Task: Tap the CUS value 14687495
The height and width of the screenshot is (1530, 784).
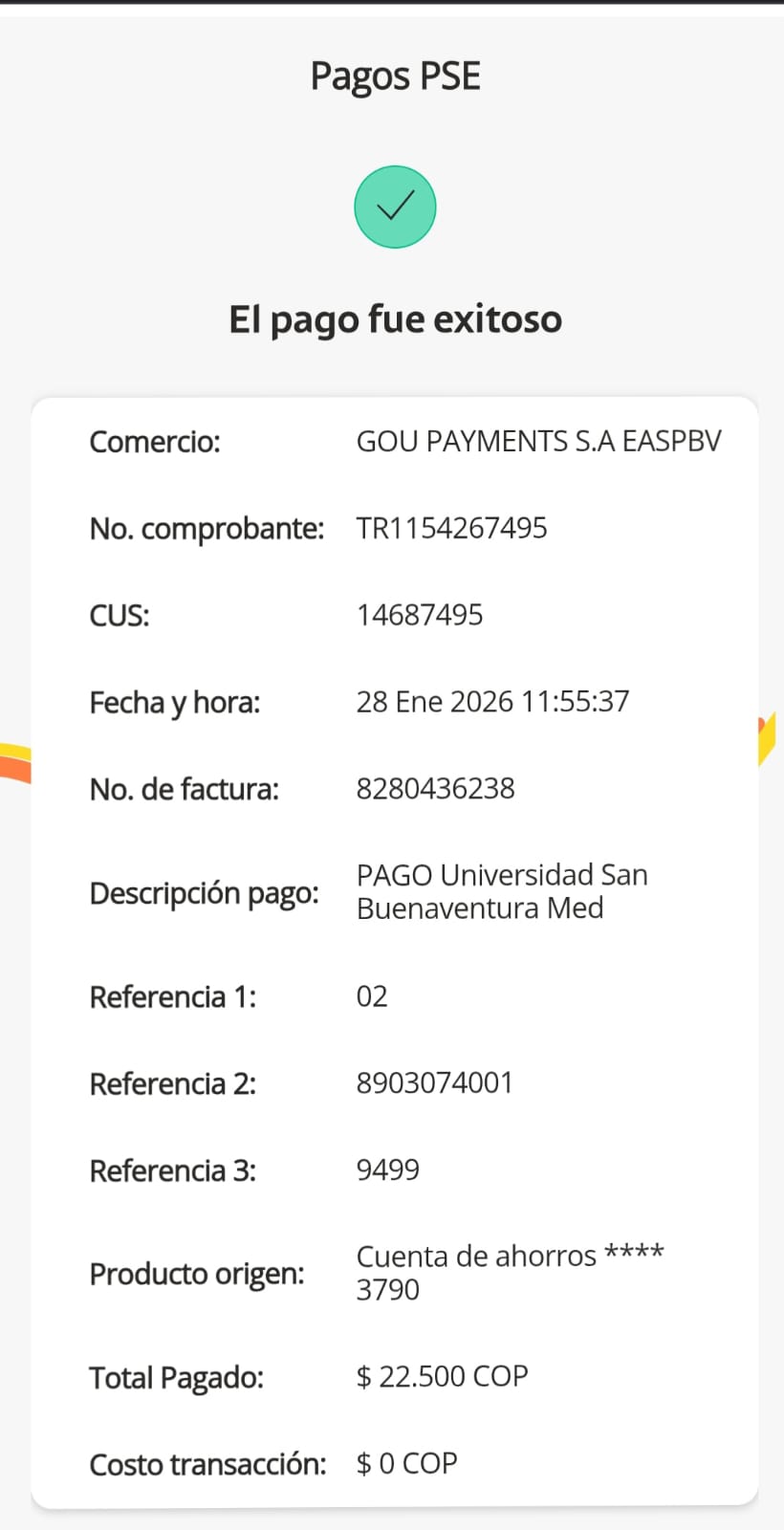Action: click(x=420, y=615)
